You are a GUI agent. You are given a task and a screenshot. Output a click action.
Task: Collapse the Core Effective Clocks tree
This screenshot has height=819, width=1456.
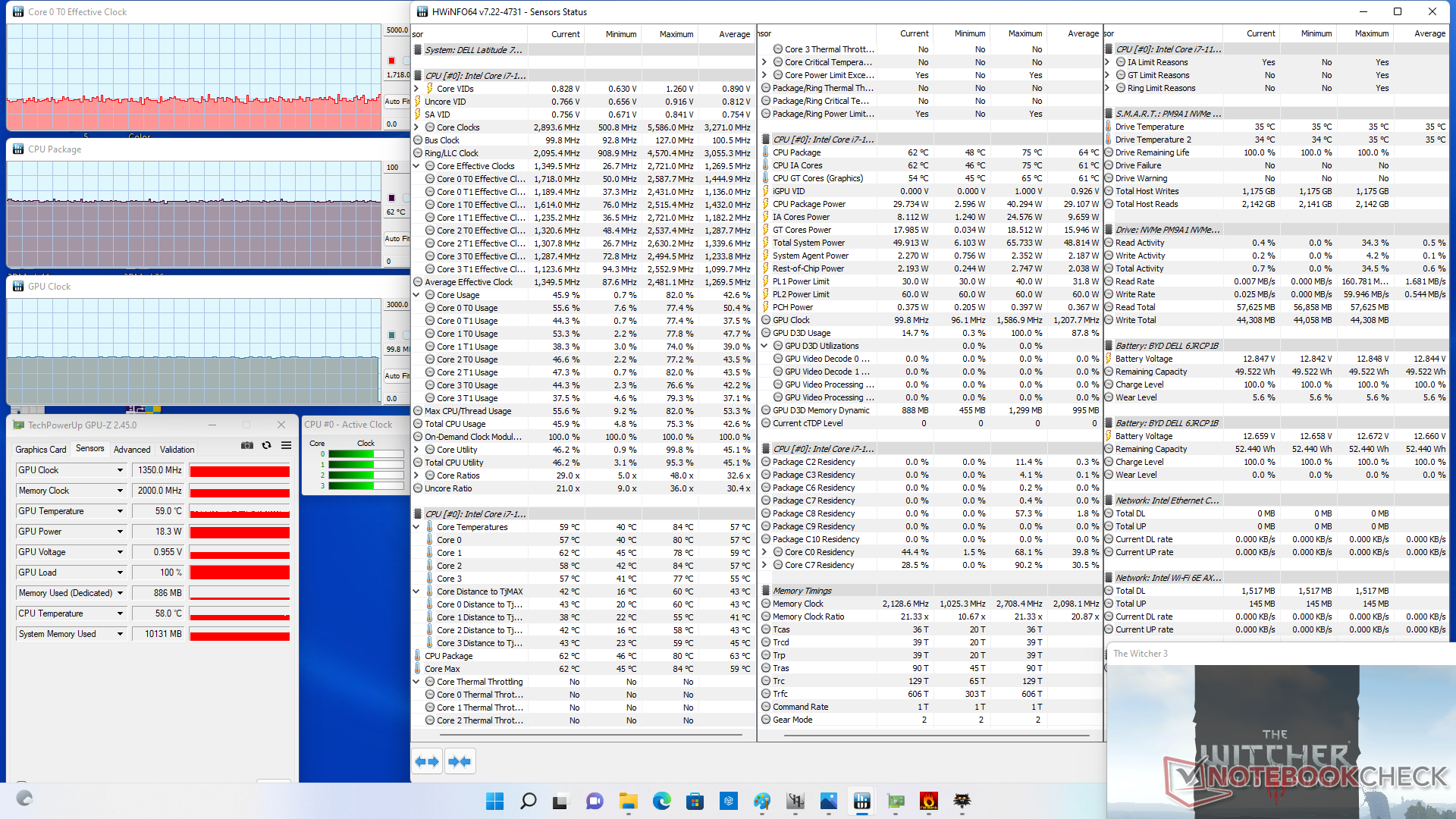point(416,166)
